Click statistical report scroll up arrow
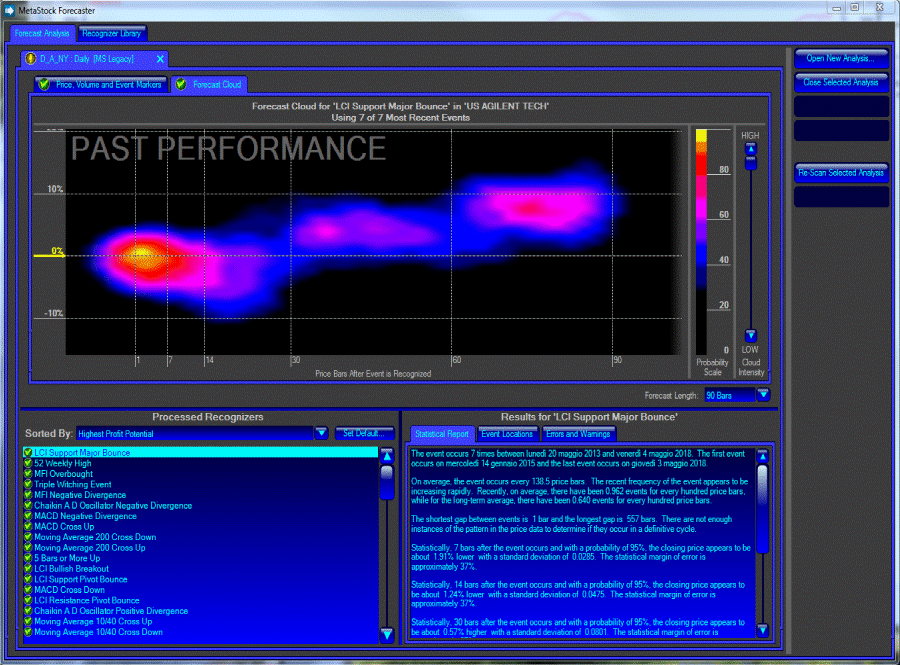 (x=762, y=457)
